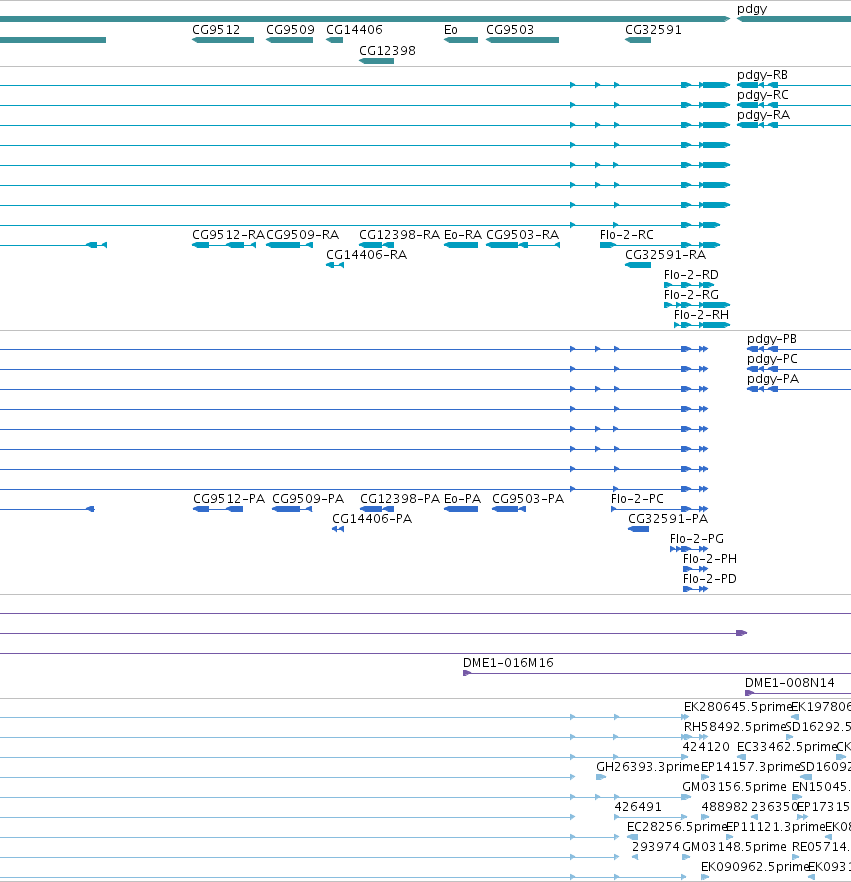
Task: Open the Flo-2-PH protein feature
Action: pos(695,569)
